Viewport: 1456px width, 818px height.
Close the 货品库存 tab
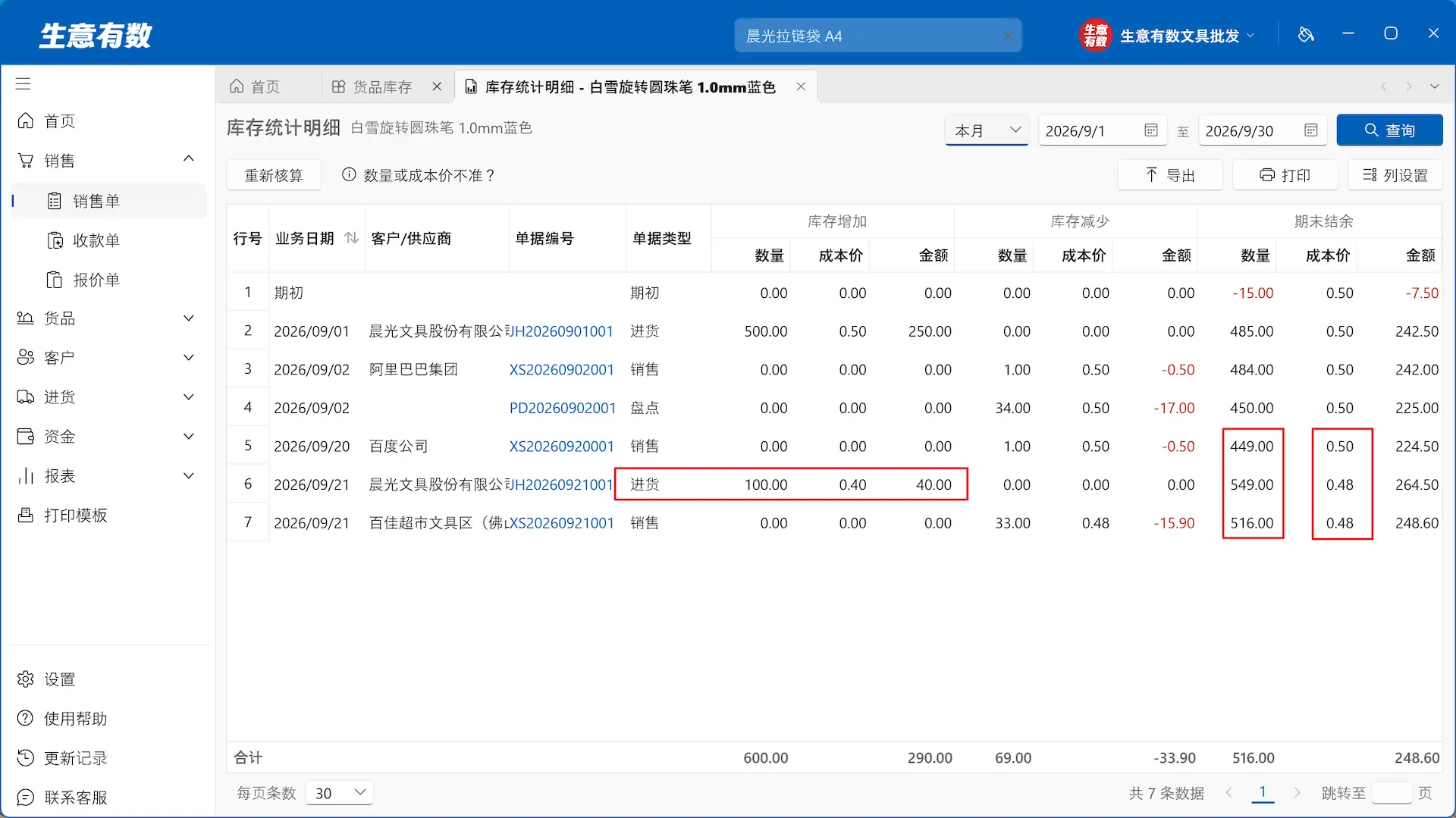pyautogui.click(x=437, y=86)
